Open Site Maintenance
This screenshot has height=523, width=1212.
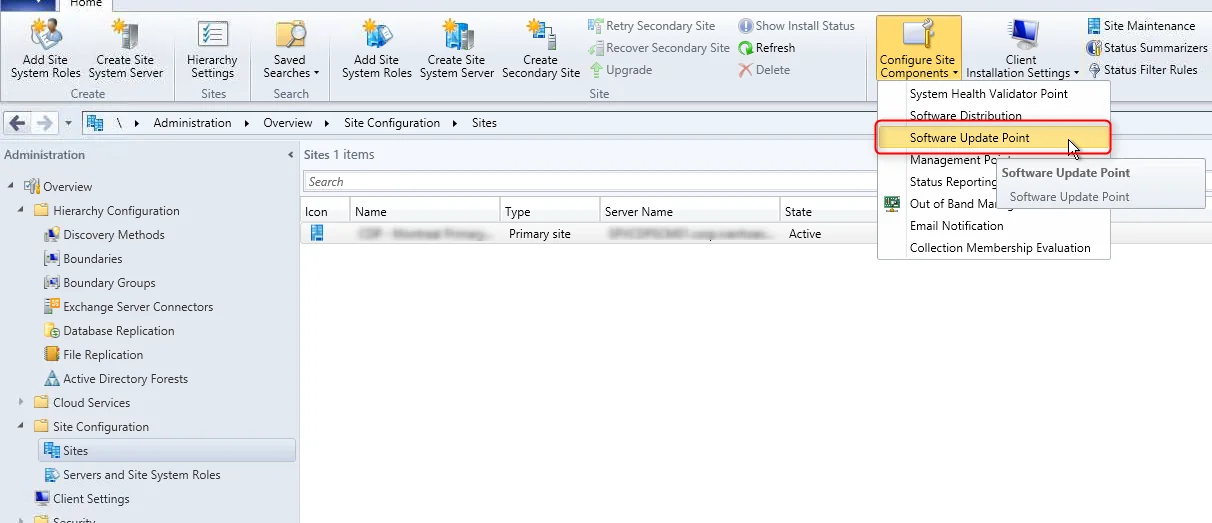[1141, 26]
